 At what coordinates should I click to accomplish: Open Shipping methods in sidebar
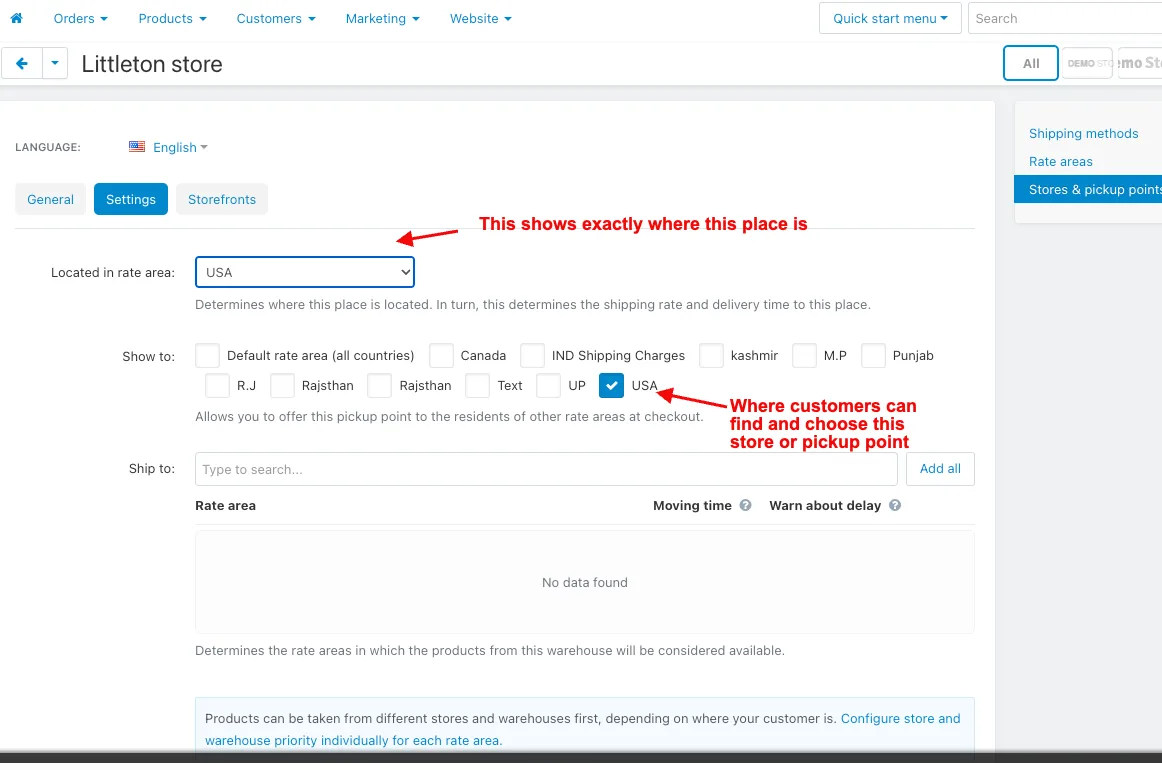pos(1083,133)
